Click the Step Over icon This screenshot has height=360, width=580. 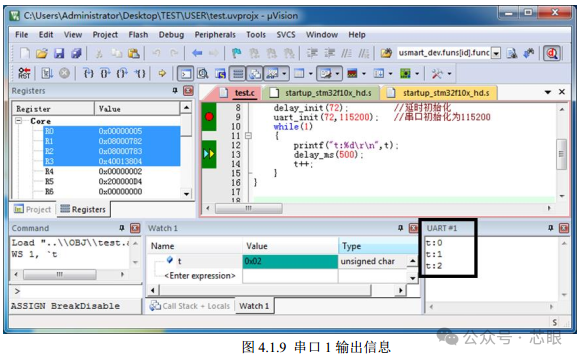[x=105, y=74]
